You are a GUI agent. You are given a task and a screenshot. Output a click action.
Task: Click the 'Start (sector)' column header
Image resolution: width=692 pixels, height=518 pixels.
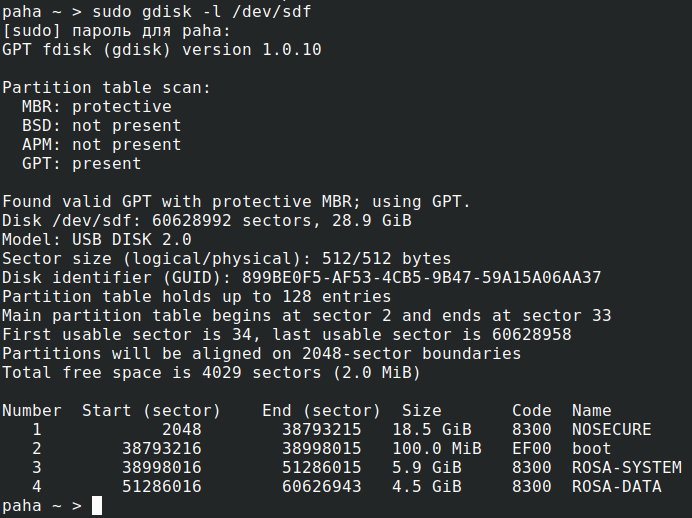pos(151,410)
